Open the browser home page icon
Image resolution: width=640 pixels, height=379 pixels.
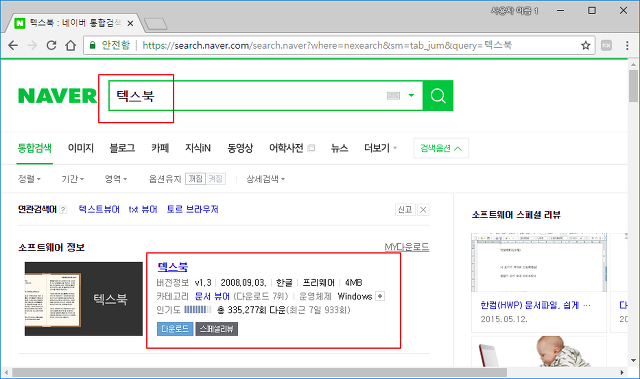[x=71, y=45]
